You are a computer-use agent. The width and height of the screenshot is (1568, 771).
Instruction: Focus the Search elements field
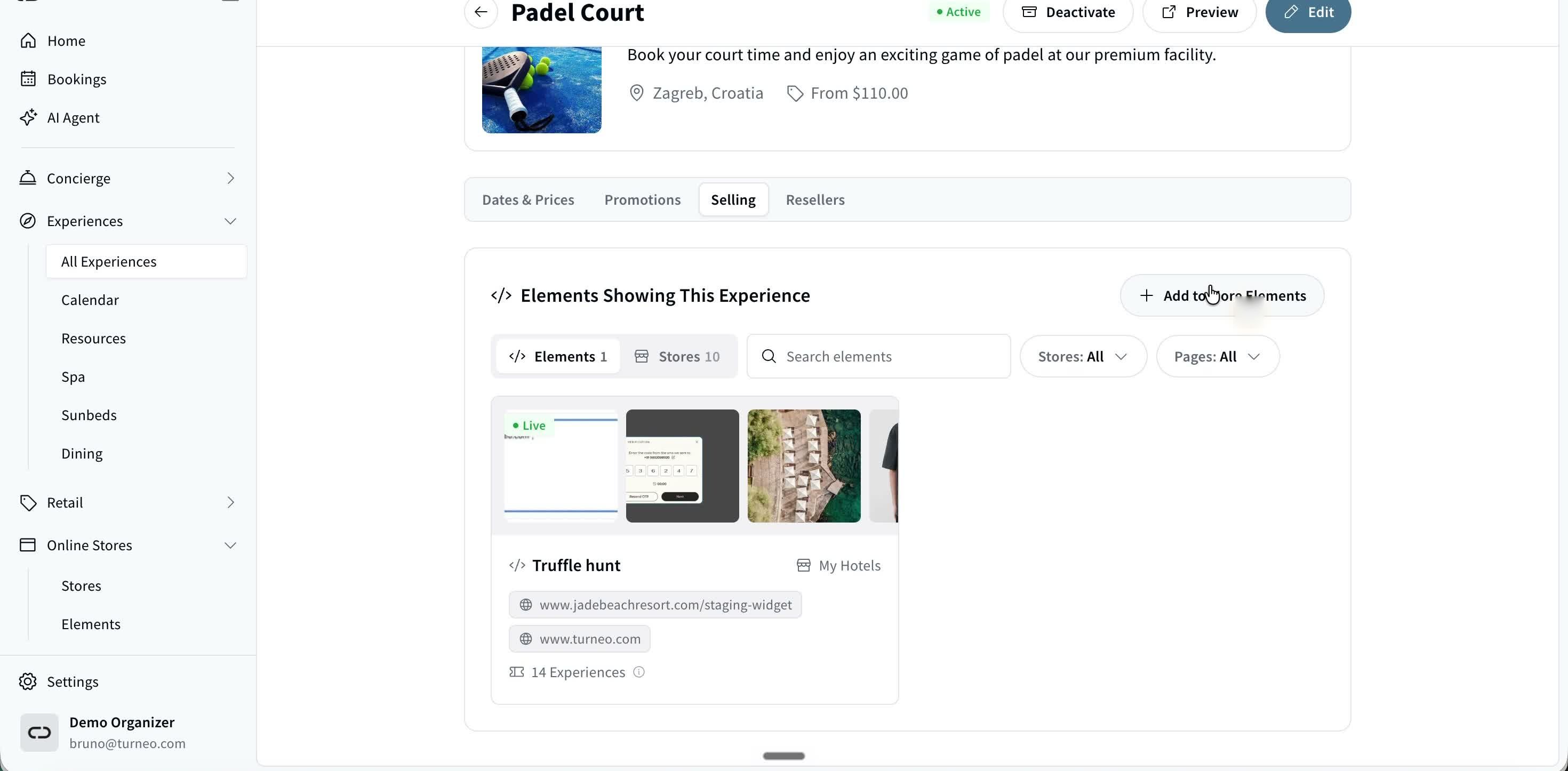(x=878, y=356)
